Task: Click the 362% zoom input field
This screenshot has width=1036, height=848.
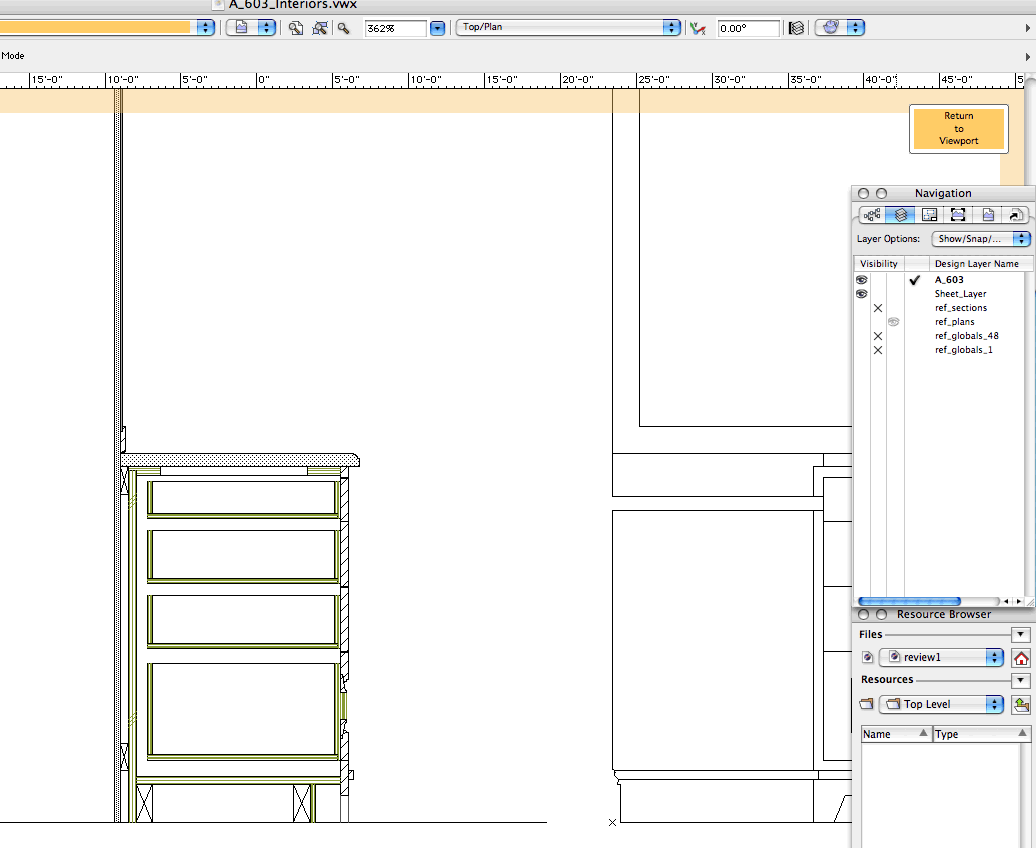Action: pyautogui.click(x=396, y=28)
